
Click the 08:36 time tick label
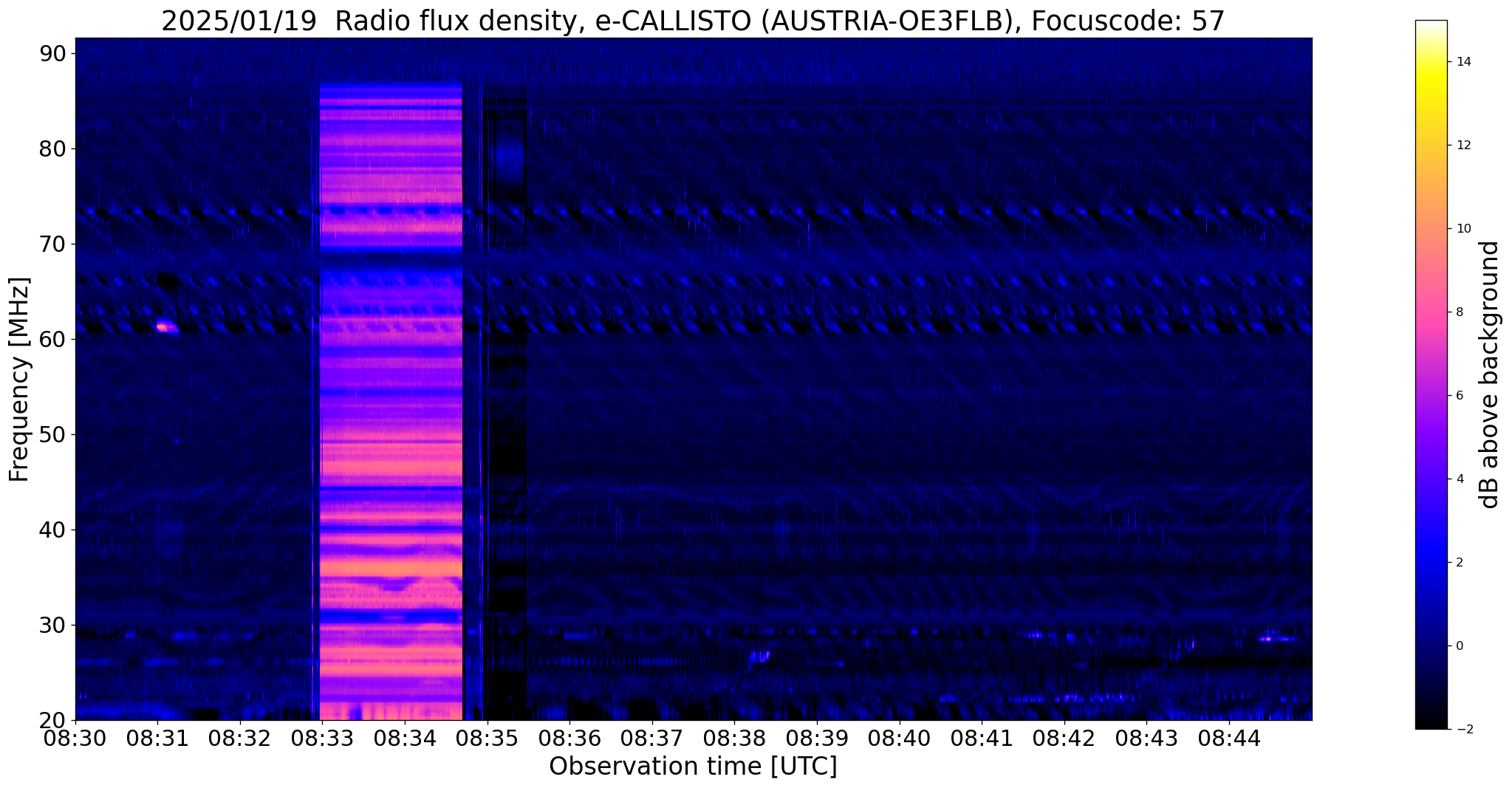click(569, 739)
